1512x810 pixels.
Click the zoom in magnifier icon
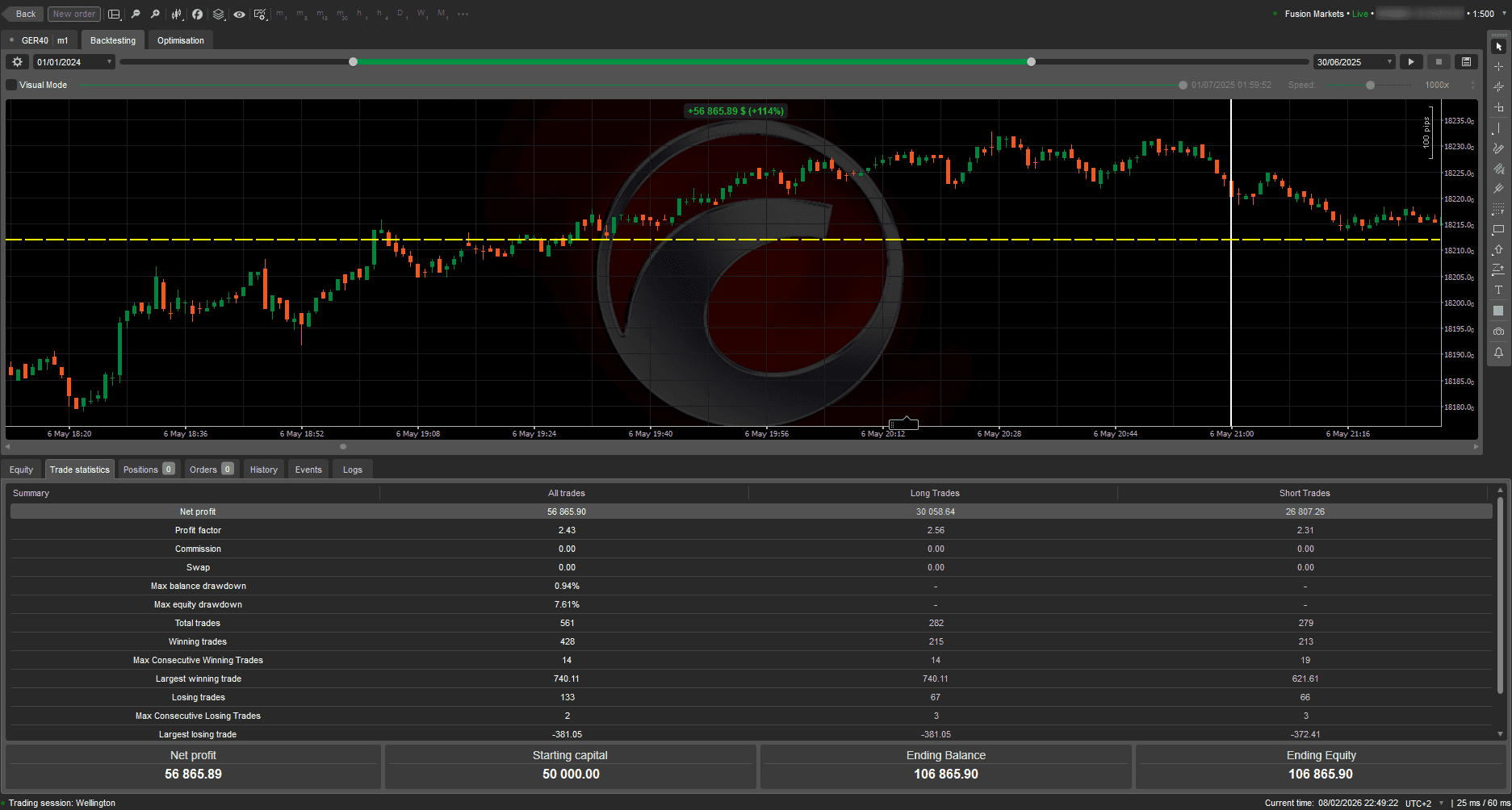[x=154, y=14]
